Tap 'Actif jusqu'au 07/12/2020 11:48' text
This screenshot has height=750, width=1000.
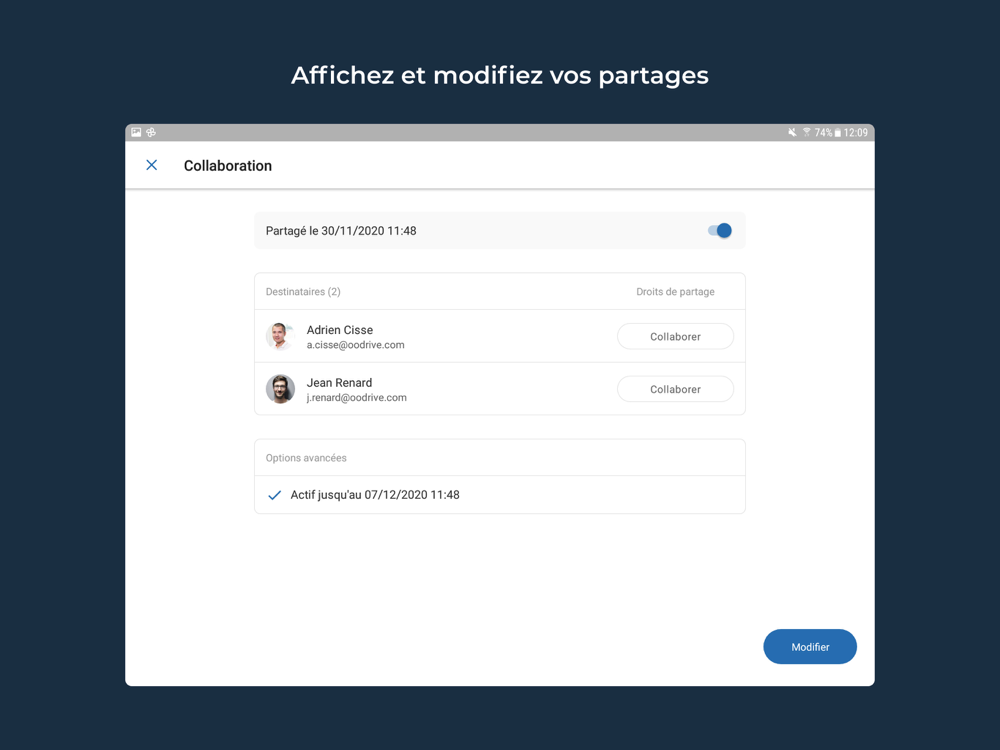pos(374,495)
